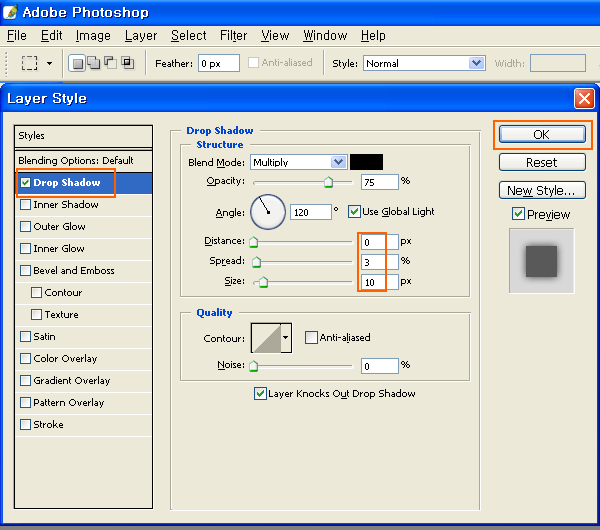This screenshot has height=530, width=600.
Task: Enable the Inner Glow checkbox
Action: (25, 248)
